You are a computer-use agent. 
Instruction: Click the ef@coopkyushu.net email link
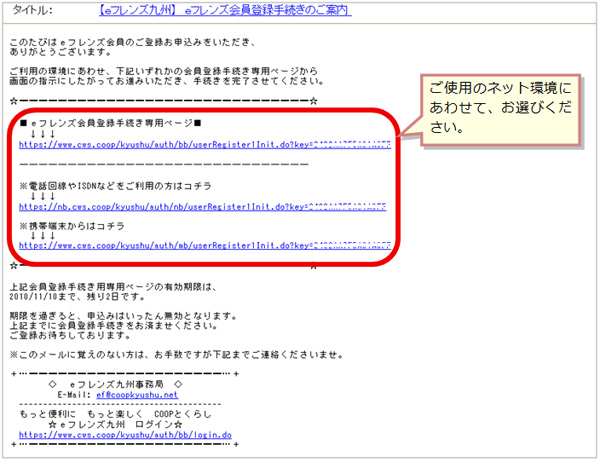137,395
